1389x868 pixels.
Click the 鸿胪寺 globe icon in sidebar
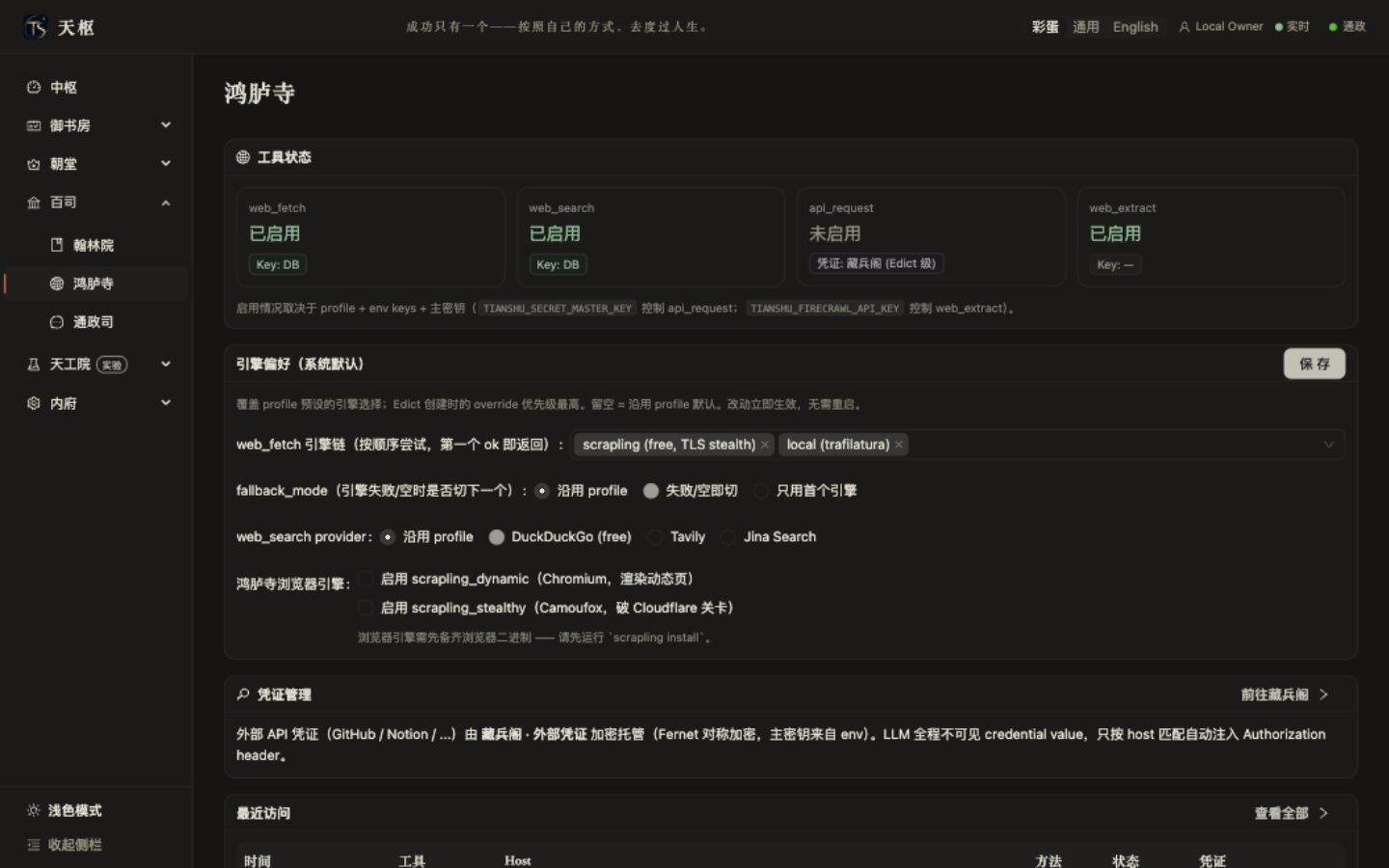coord(57,284)
